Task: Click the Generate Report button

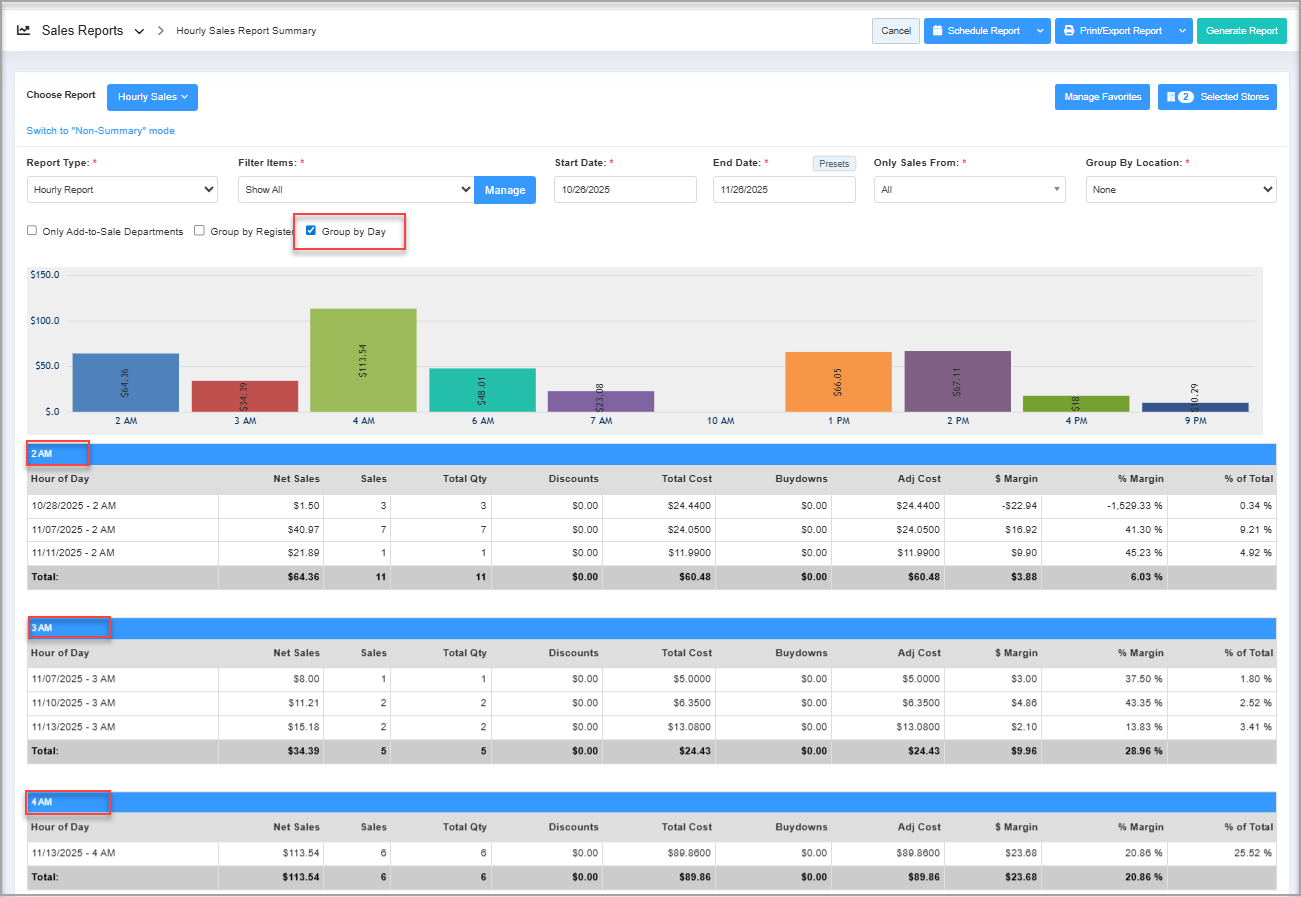Action: coord(1241,31)
